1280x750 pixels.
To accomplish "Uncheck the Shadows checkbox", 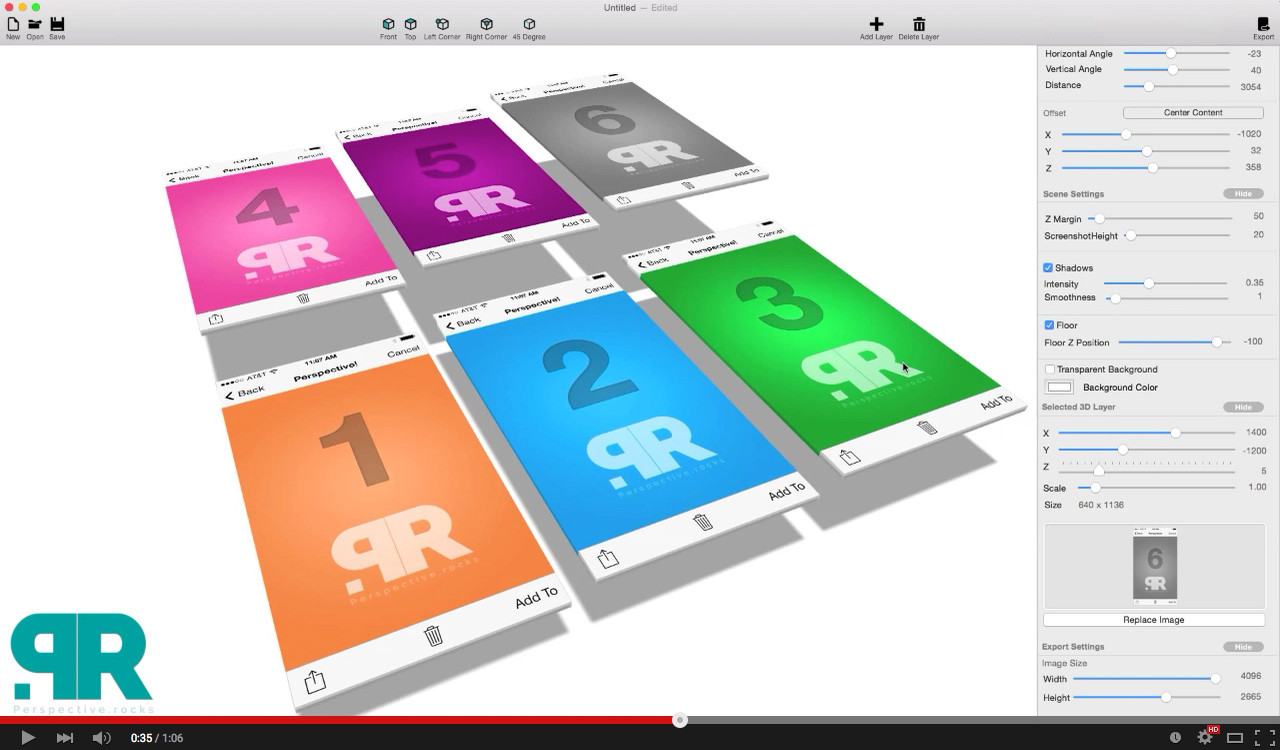I will click(x=1048, y=268).
